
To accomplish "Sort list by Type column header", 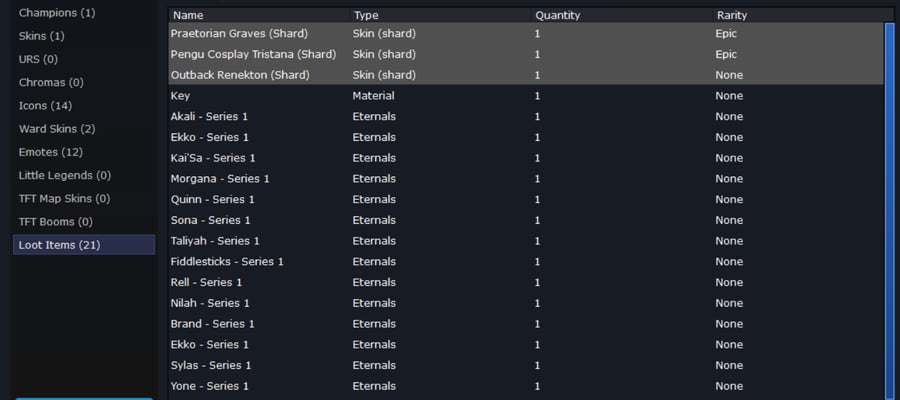I will 441,15.
